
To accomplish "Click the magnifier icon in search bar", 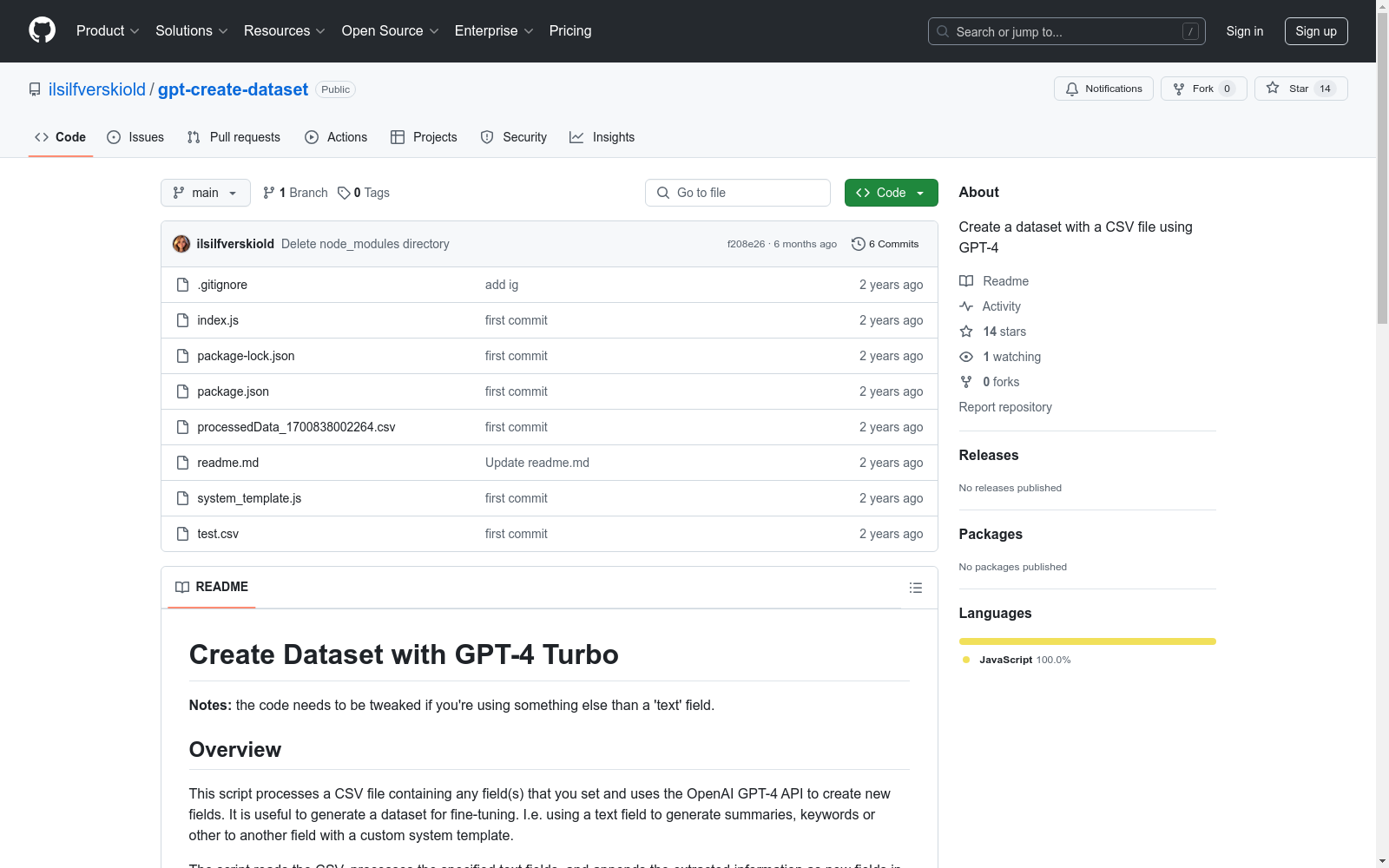I will pyautogui.click(x=943, y=31).
